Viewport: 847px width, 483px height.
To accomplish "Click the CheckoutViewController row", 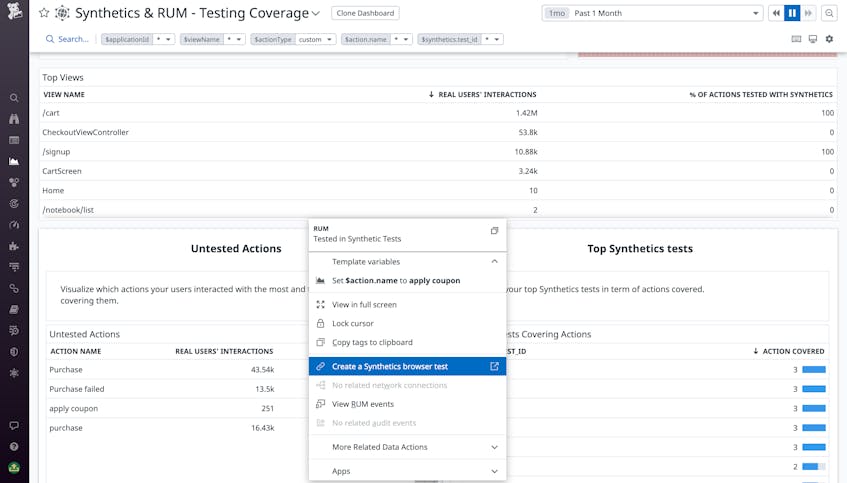I will (438, 132).
